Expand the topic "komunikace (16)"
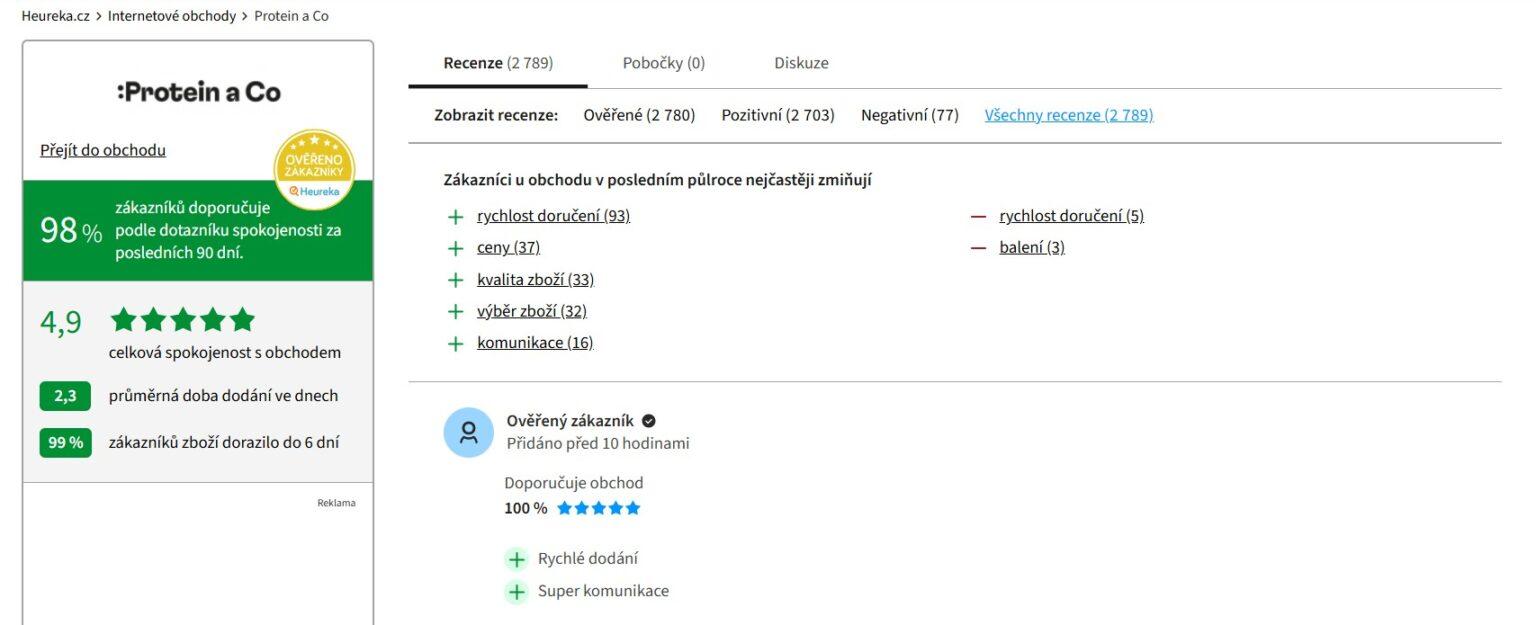Screen dimensions: 1536x625 click(x=536, y=342)
